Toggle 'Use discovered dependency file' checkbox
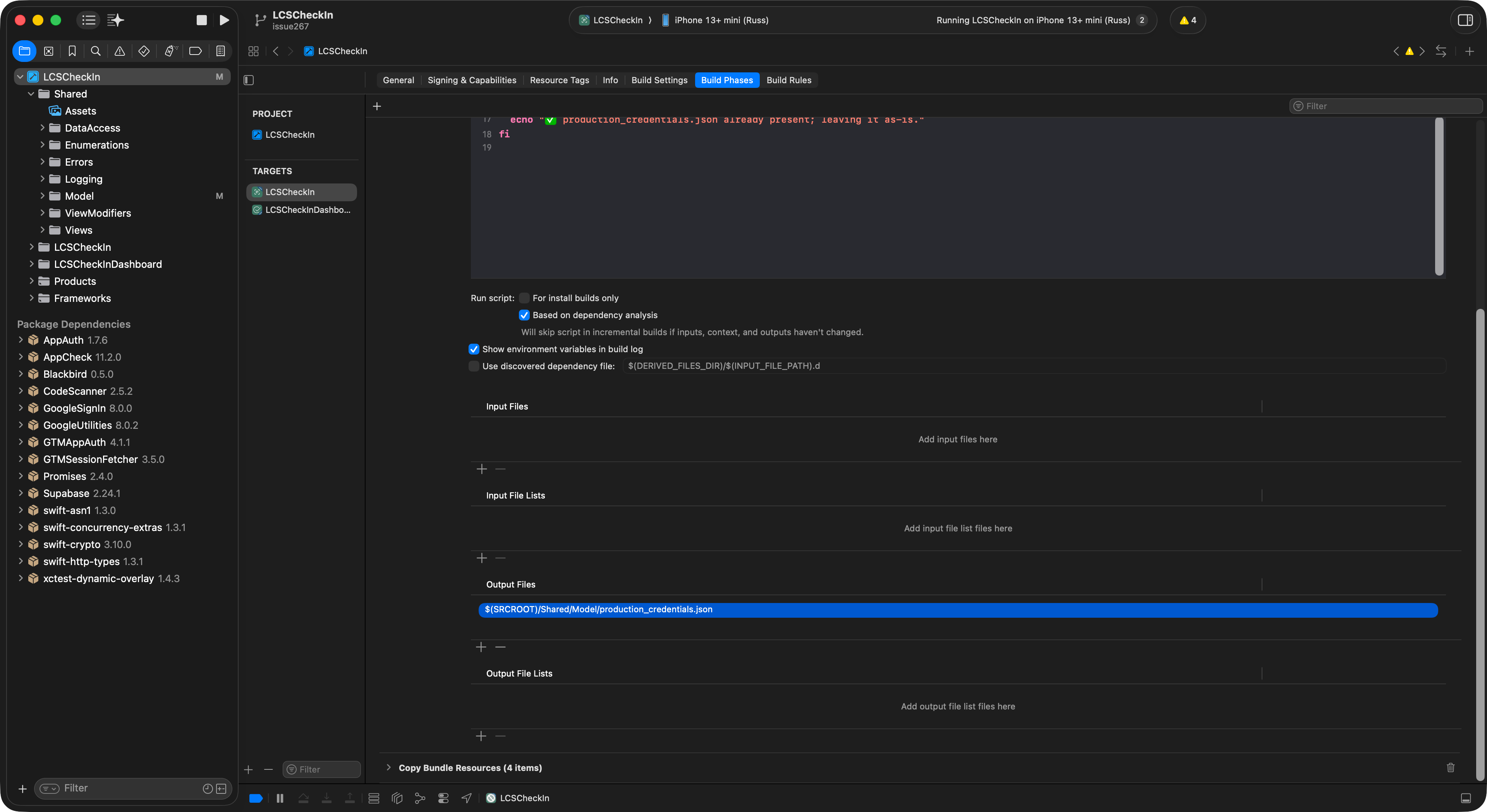1487x812 pixels. point(474,367)
